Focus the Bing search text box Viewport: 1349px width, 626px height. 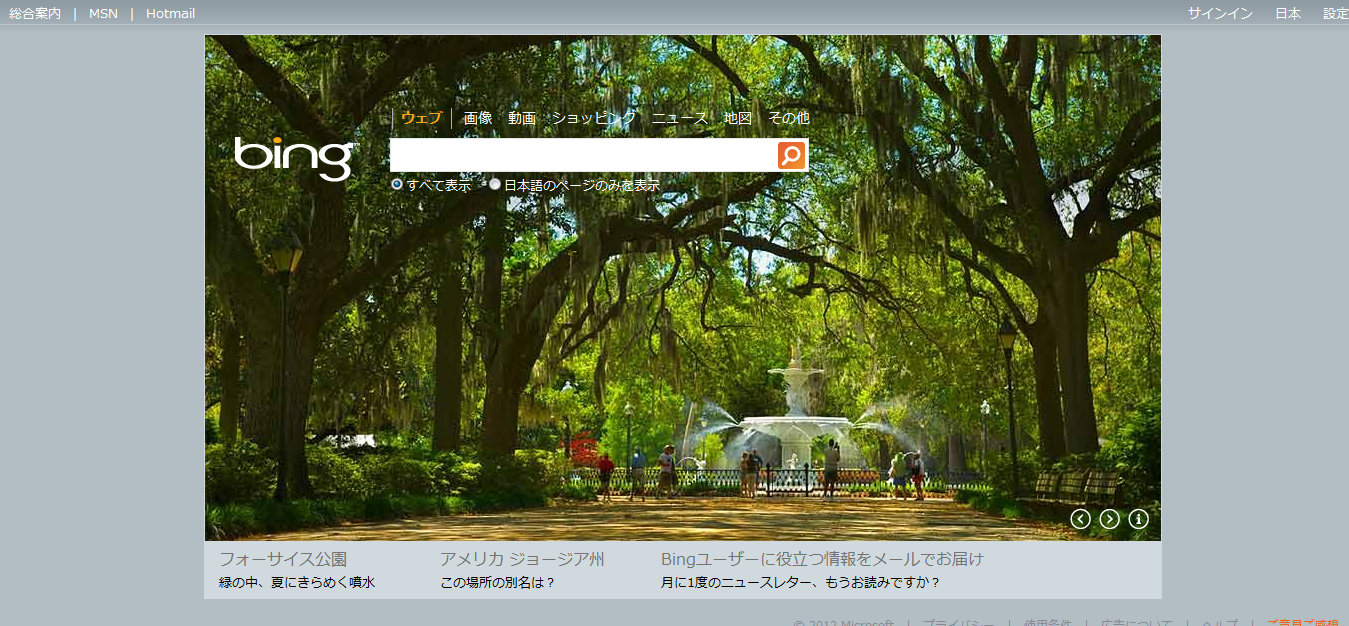(x=583, y=155)
